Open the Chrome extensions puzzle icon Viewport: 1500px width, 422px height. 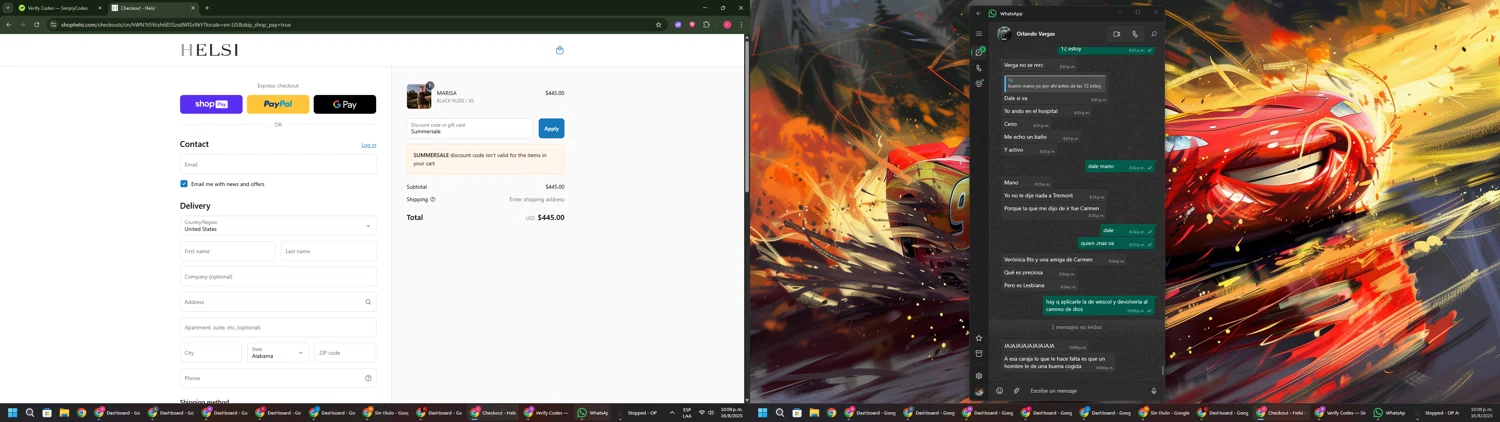(706, 24)
